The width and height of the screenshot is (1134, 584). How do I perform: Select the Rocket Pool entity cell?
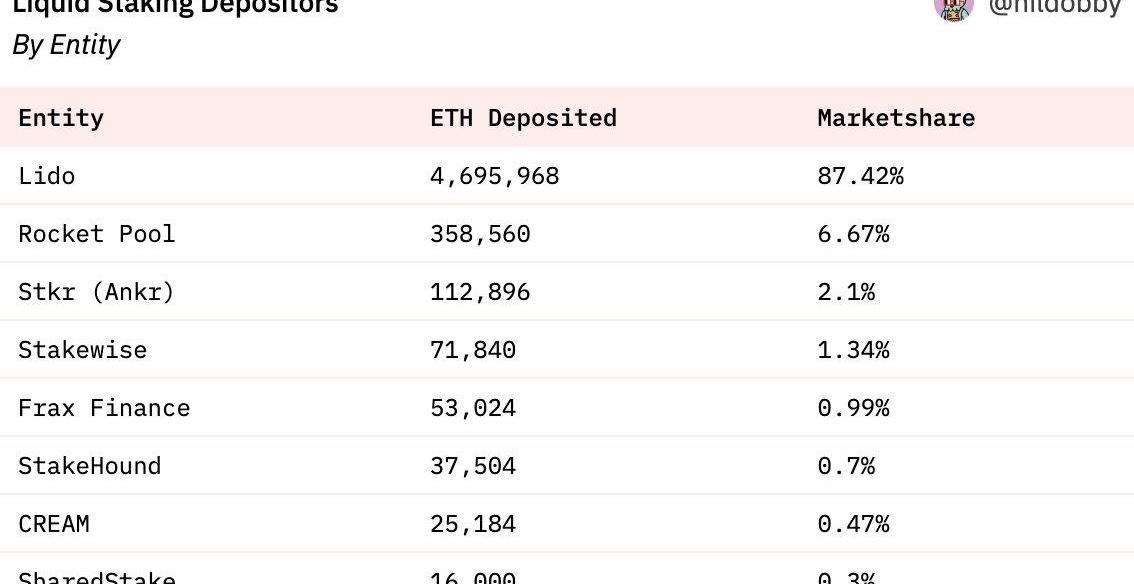coord(97,234)
